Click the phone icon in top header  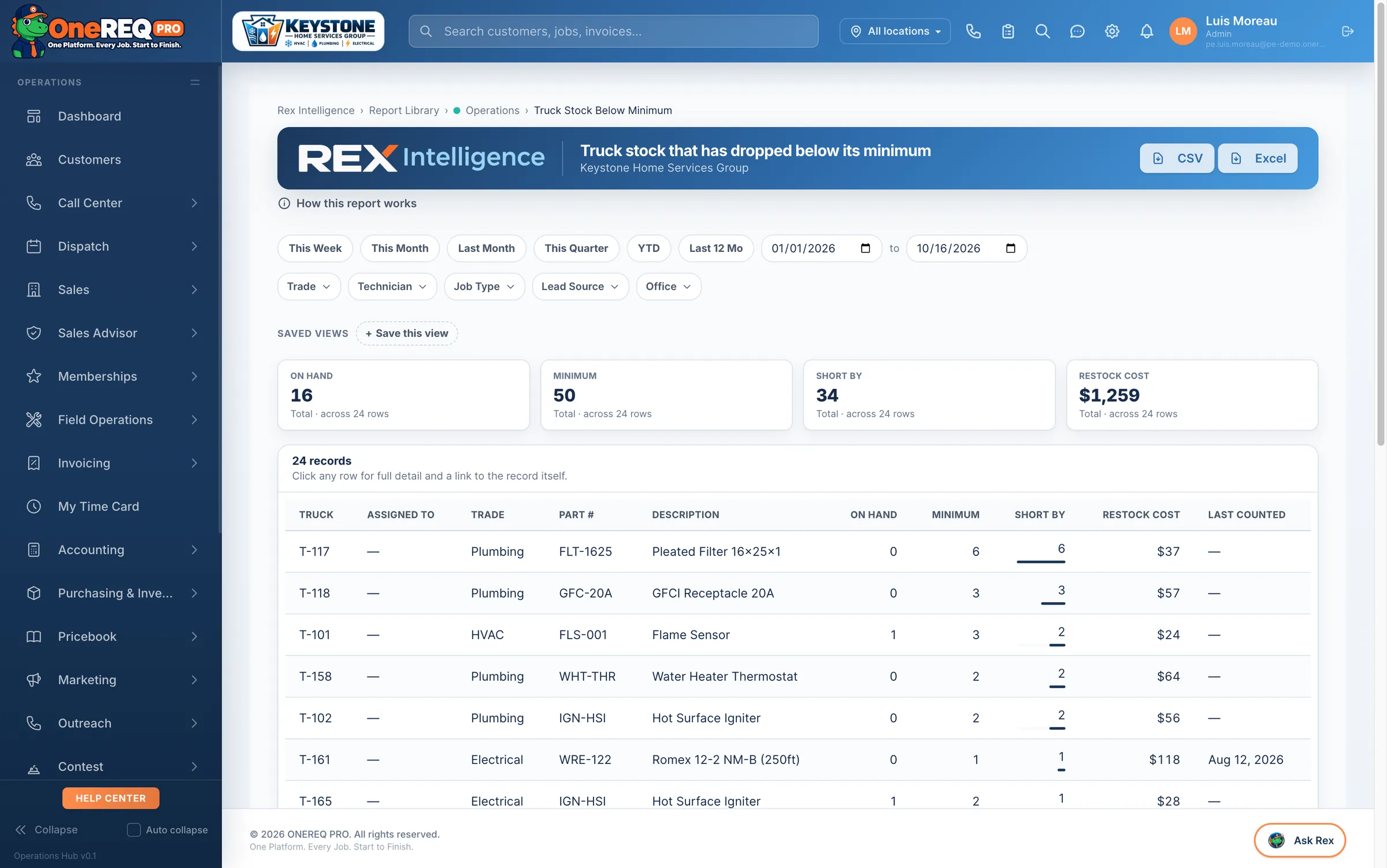[973, 31]
